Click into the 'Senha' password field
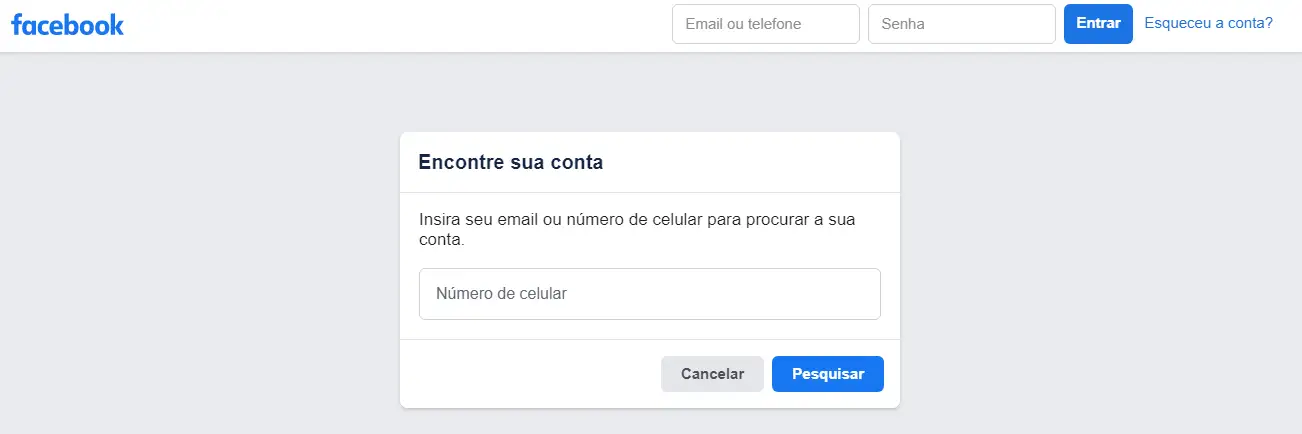 pos(961,24)
